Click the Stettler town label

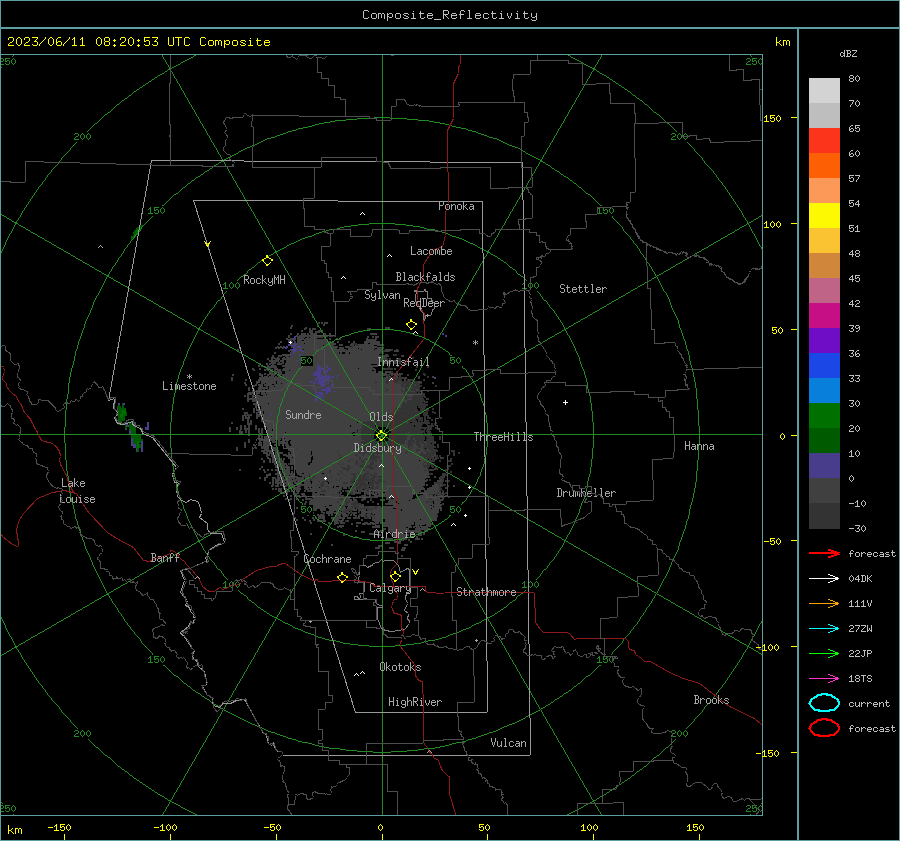tap(583, 289)
